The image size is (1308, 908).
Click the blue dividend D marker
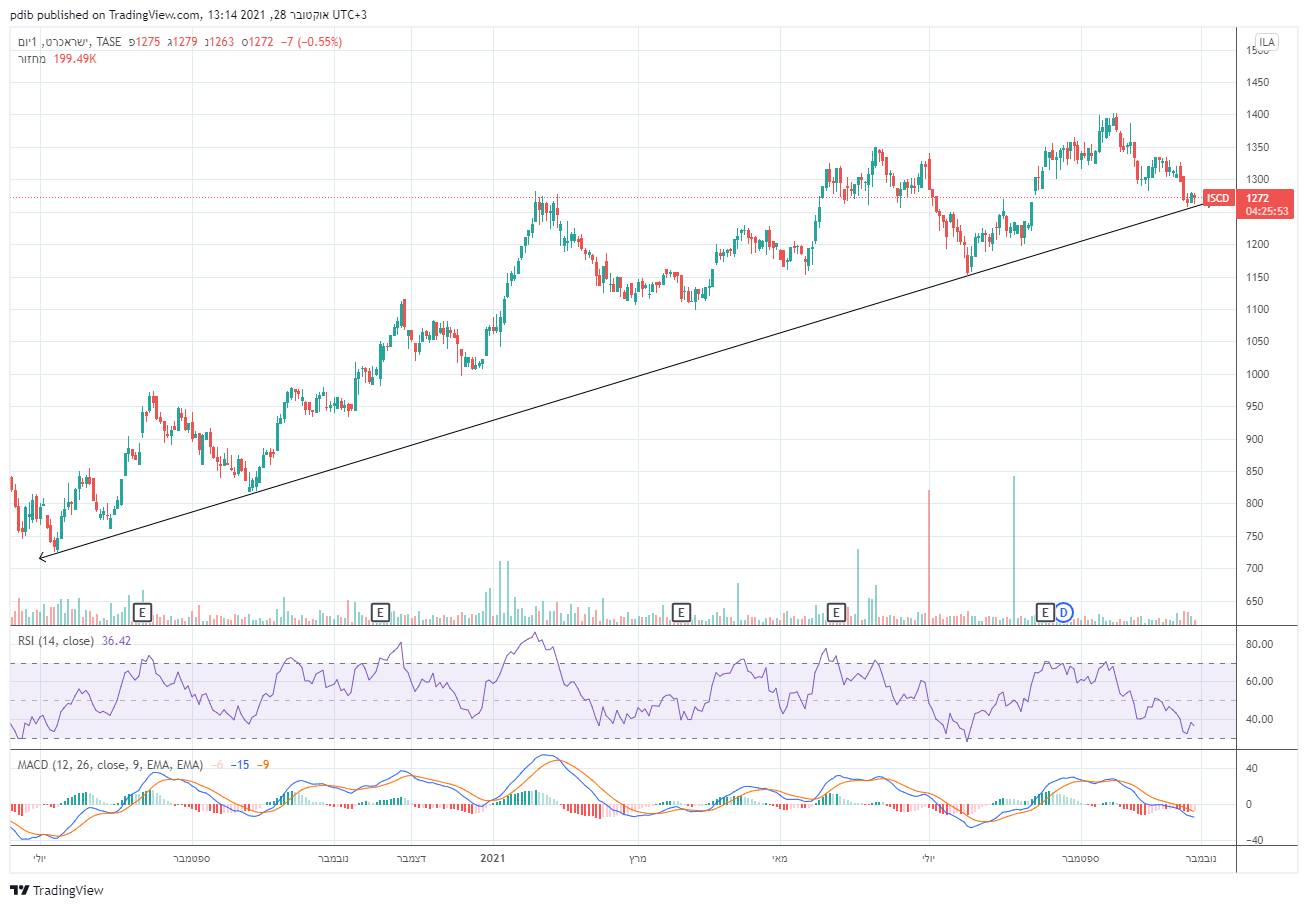pyautogui.click(x=1064, y=611)
